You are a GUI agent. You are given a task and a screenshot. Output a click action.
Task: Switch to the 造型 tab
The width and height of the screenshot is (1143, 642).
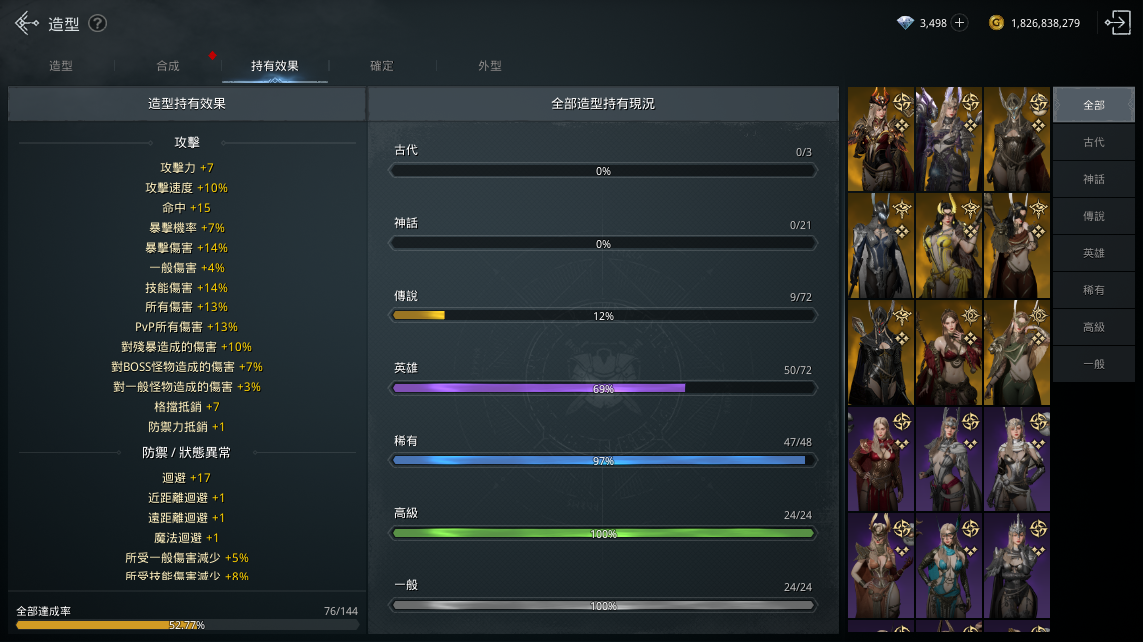click(61, 66)
